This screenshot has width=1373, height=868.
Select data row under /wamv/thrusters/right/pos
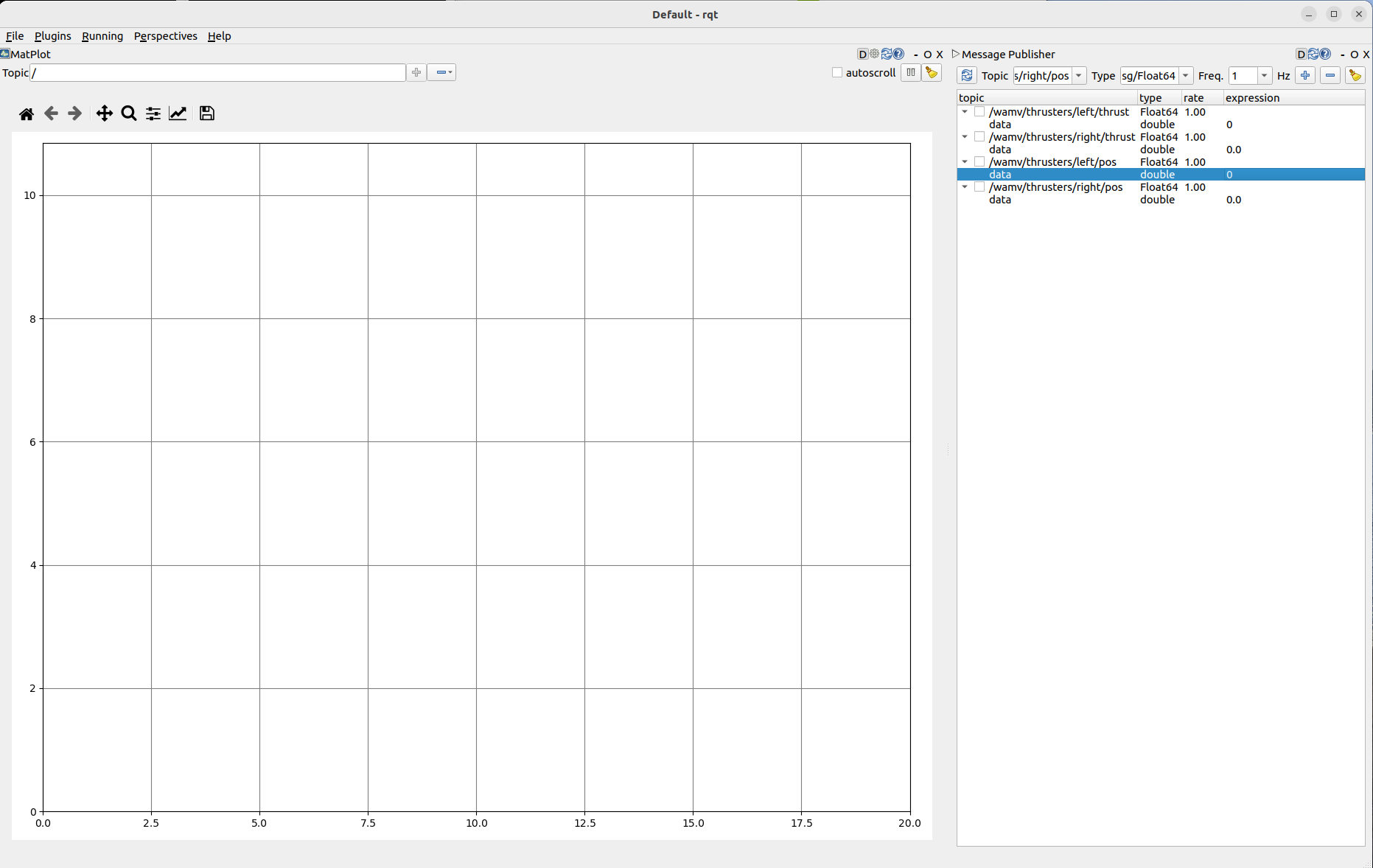[x=1161, y=200]
